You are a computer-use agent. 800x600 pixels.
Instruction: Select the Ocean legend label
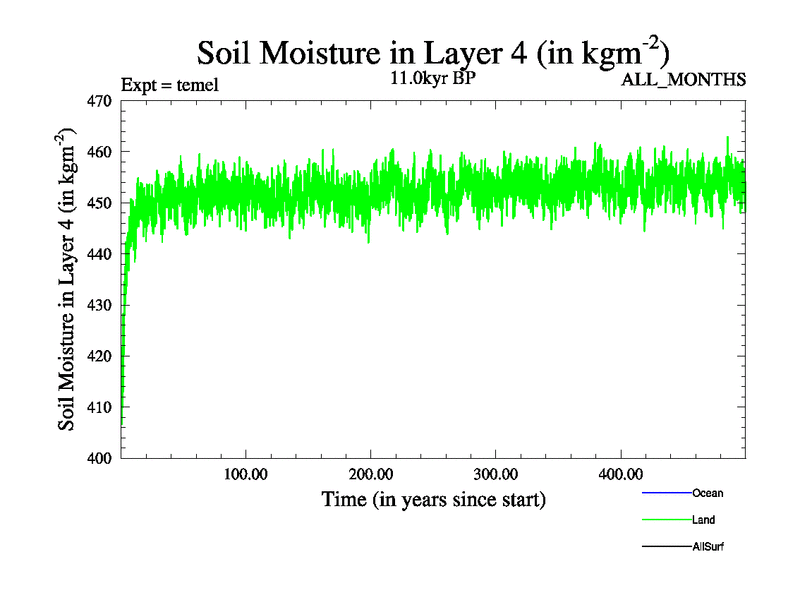[x=707, y=493]
